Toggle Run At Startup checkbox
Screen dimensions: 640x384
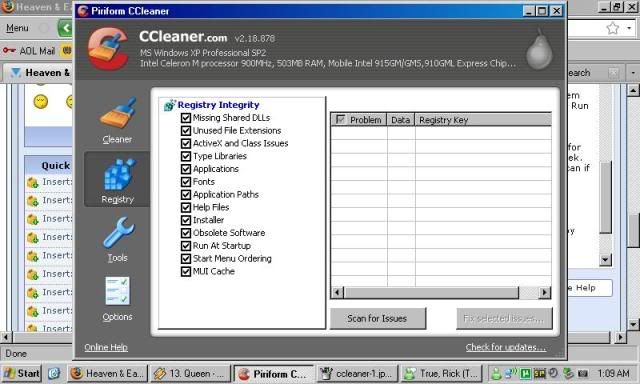click(186, 246)
